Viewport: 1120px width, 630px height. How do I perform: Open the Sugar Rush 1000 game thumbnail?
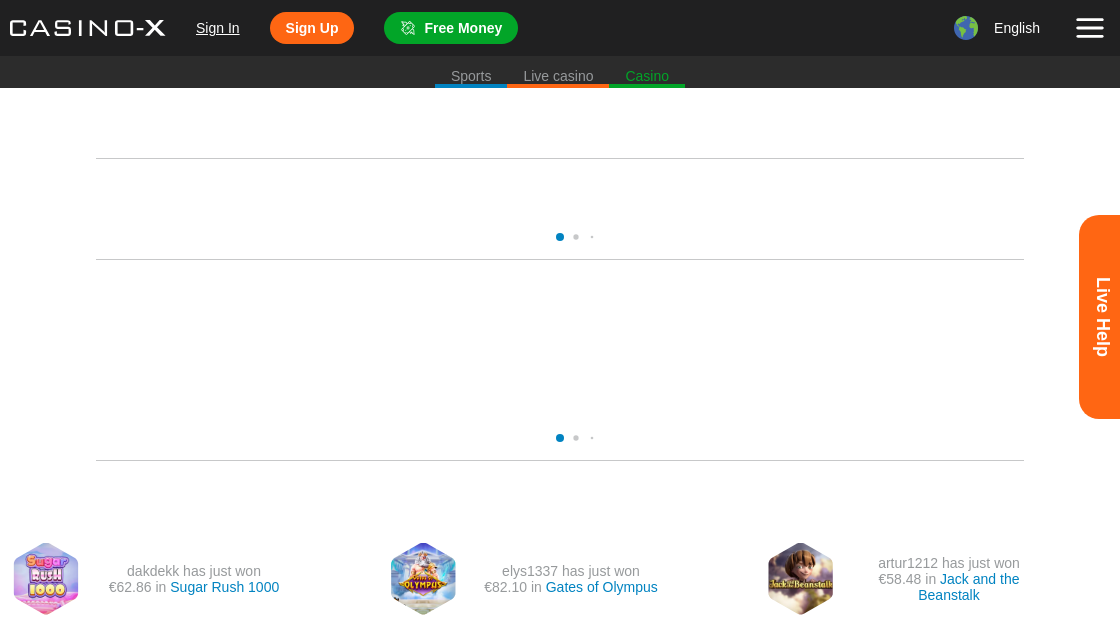(x=46, y=579)
